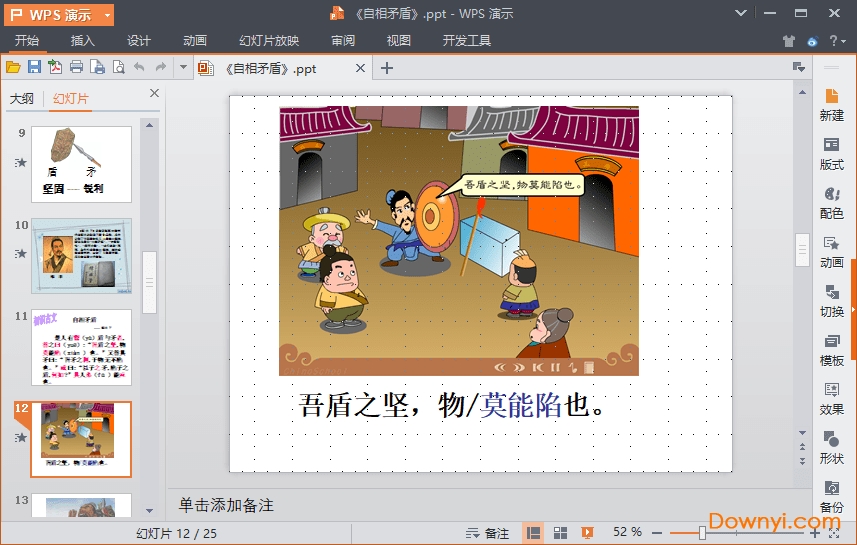Open the 动画 ribbon tab
Screen dimensions: 857x545
point(195,40)
